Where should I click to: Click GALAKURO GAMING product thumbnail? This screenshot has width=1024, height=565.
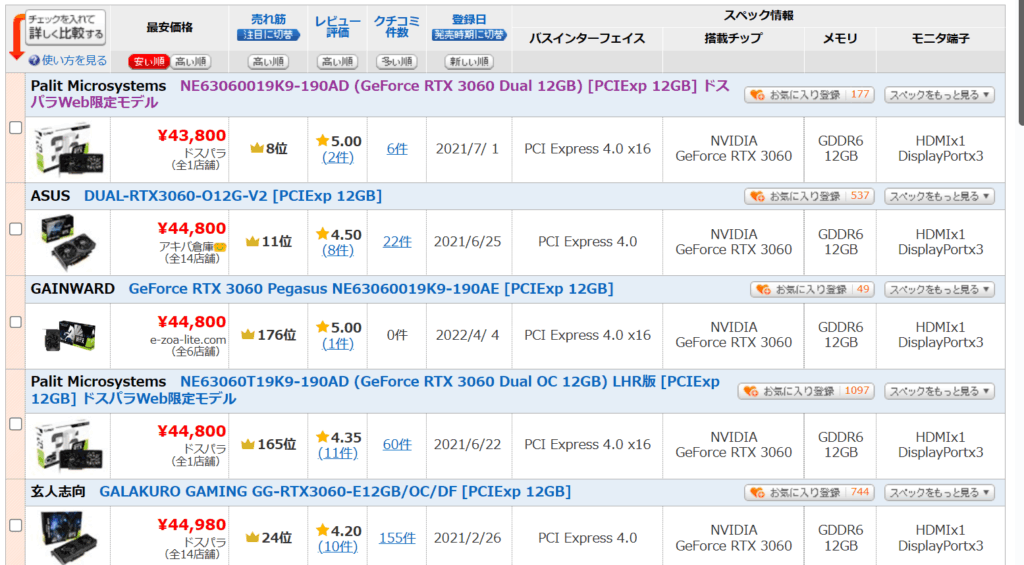[x=69, y=538]
